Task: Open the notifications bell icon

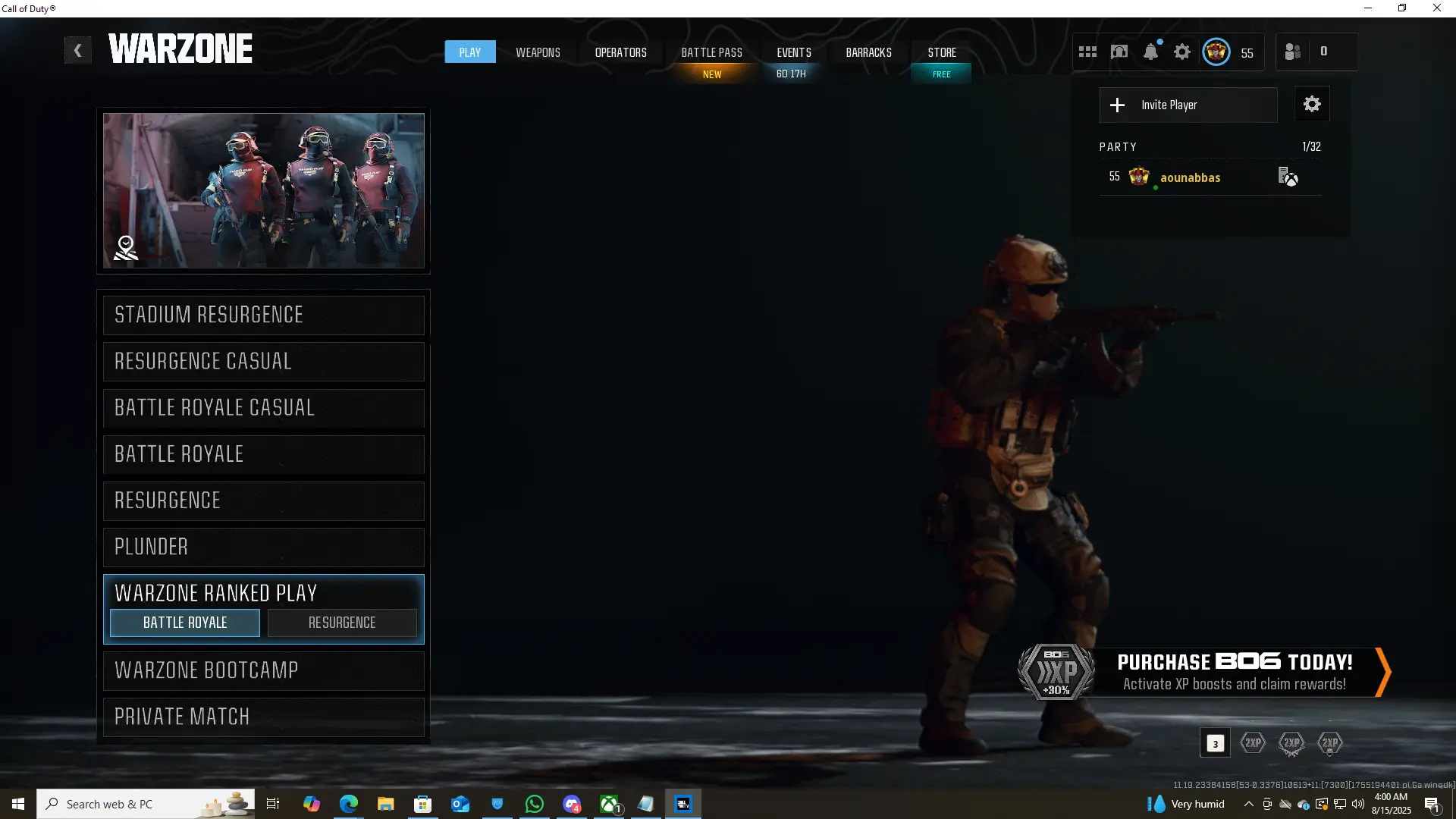Action: pyautogui.click(x=1150, y=52)
